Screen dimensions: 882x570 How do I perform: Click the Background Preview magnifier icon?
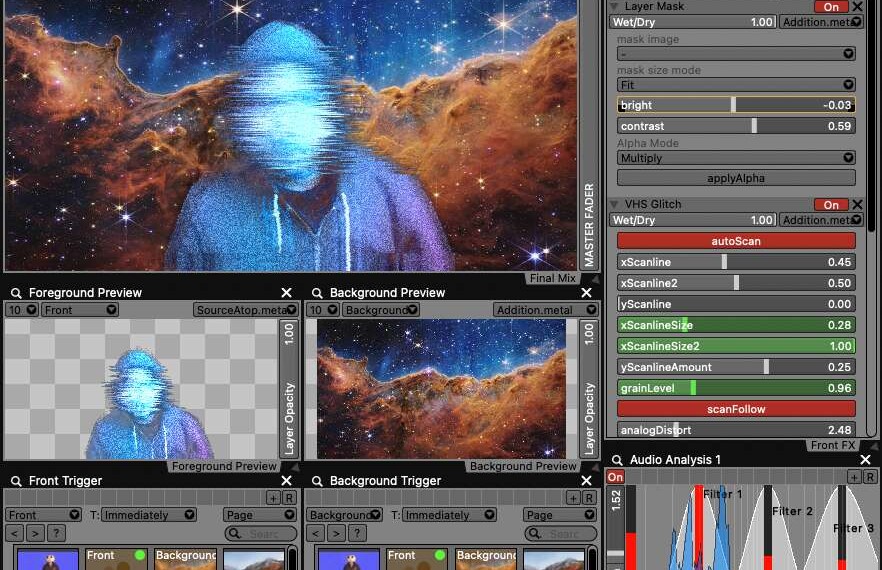317,293
